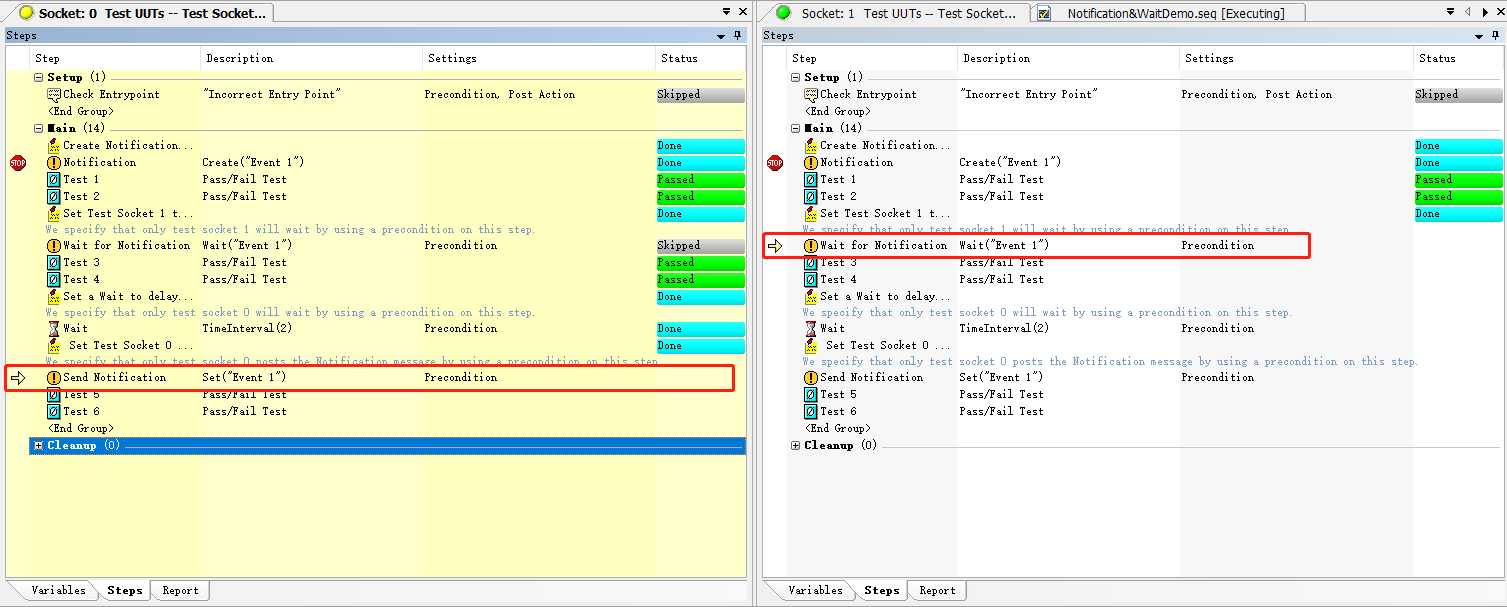Collapse the Main group in Socket 0
This screenshot has height=607, width=1507.
click(39, 128)
